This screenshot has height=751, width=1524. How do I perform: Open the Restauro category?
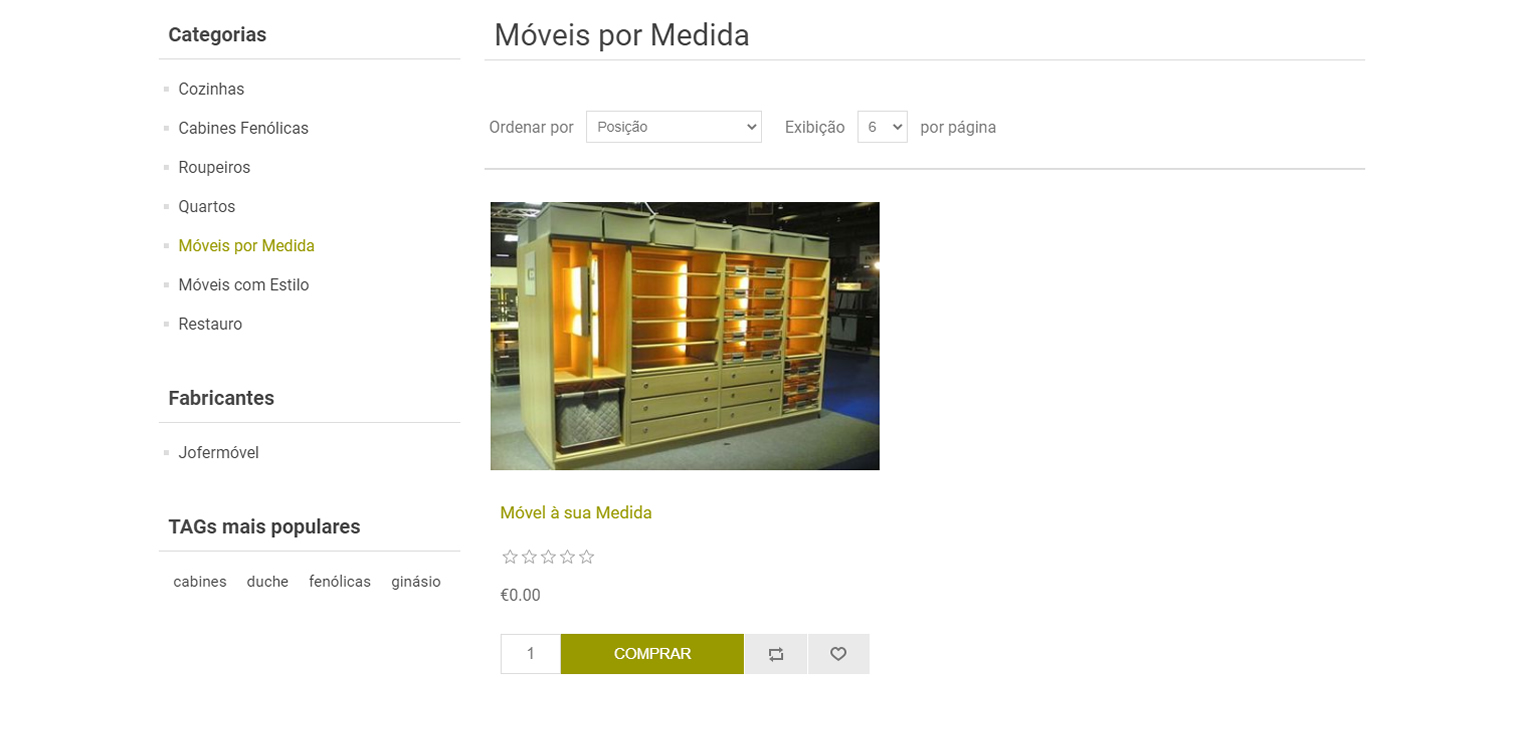pos(210,324)
